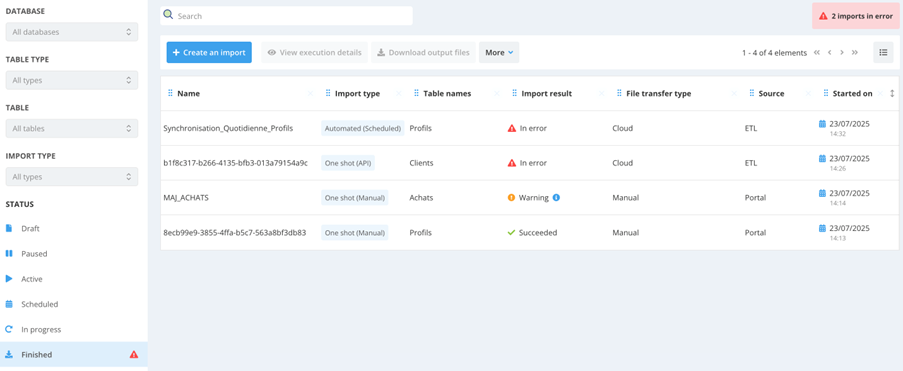
Task: Click the drag handle icon of Name column
Action: [x=170, y=93]
